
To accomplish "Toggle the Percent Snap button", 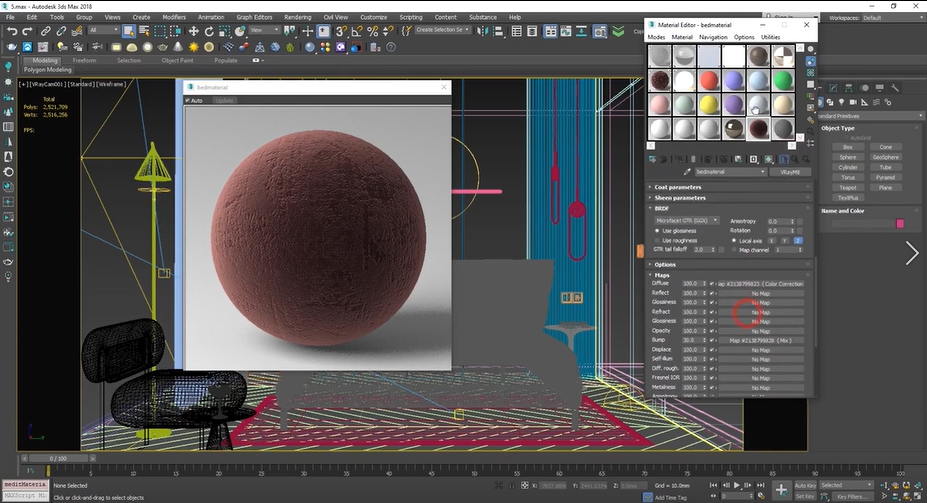I will tap(372, 31).
